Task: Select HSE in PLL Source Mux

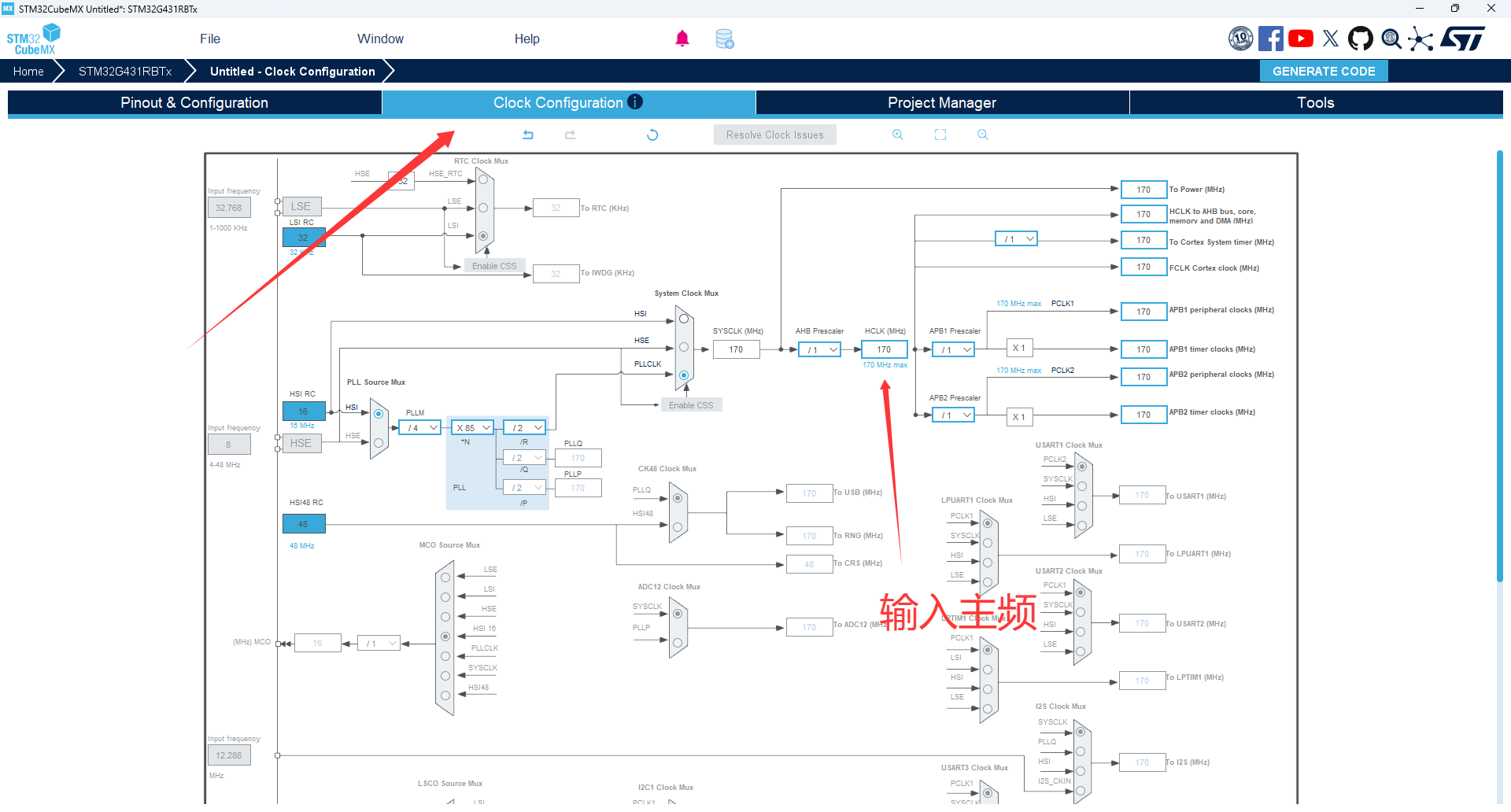Action: [379, 443]
